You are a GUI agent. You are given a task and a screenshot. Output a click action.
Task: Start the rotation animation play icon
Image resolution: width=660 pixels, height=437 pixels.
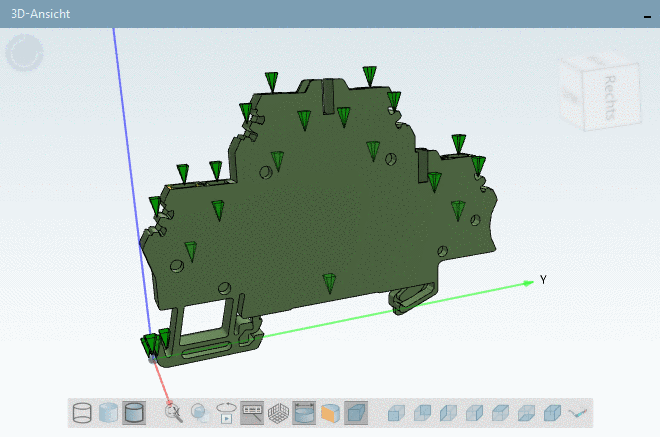point(226,413)
